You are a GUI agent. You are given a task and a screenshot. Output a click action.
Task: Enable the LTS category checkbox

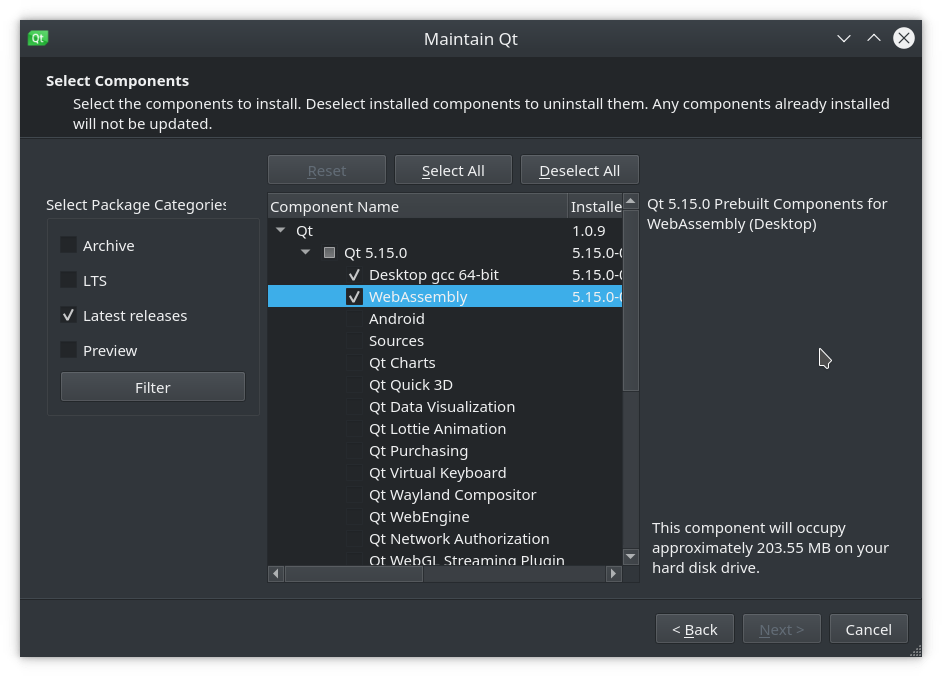click(x=68, y=280)
